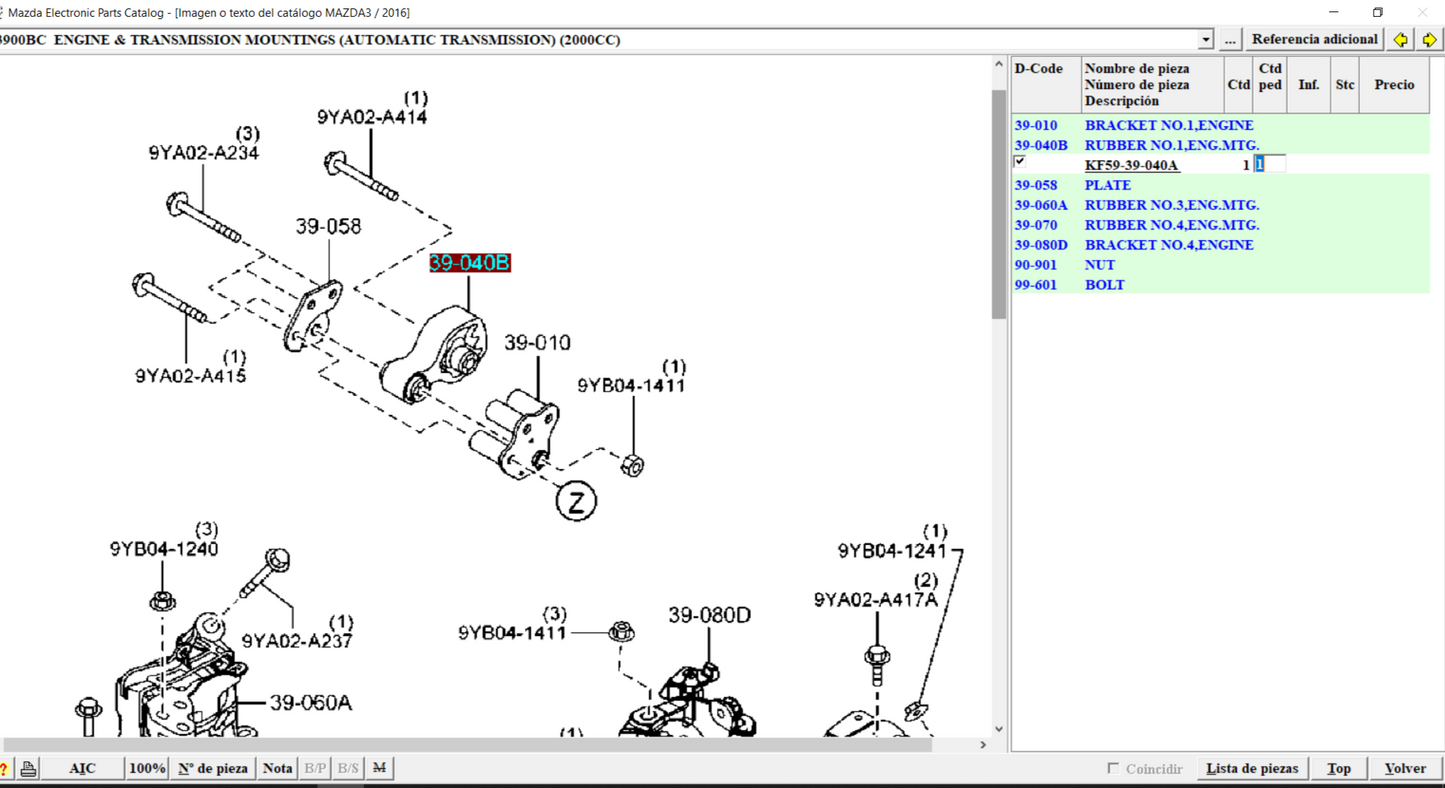Open the AIC button
This screenshot has width=1445, height=788.
click(83, 768)
